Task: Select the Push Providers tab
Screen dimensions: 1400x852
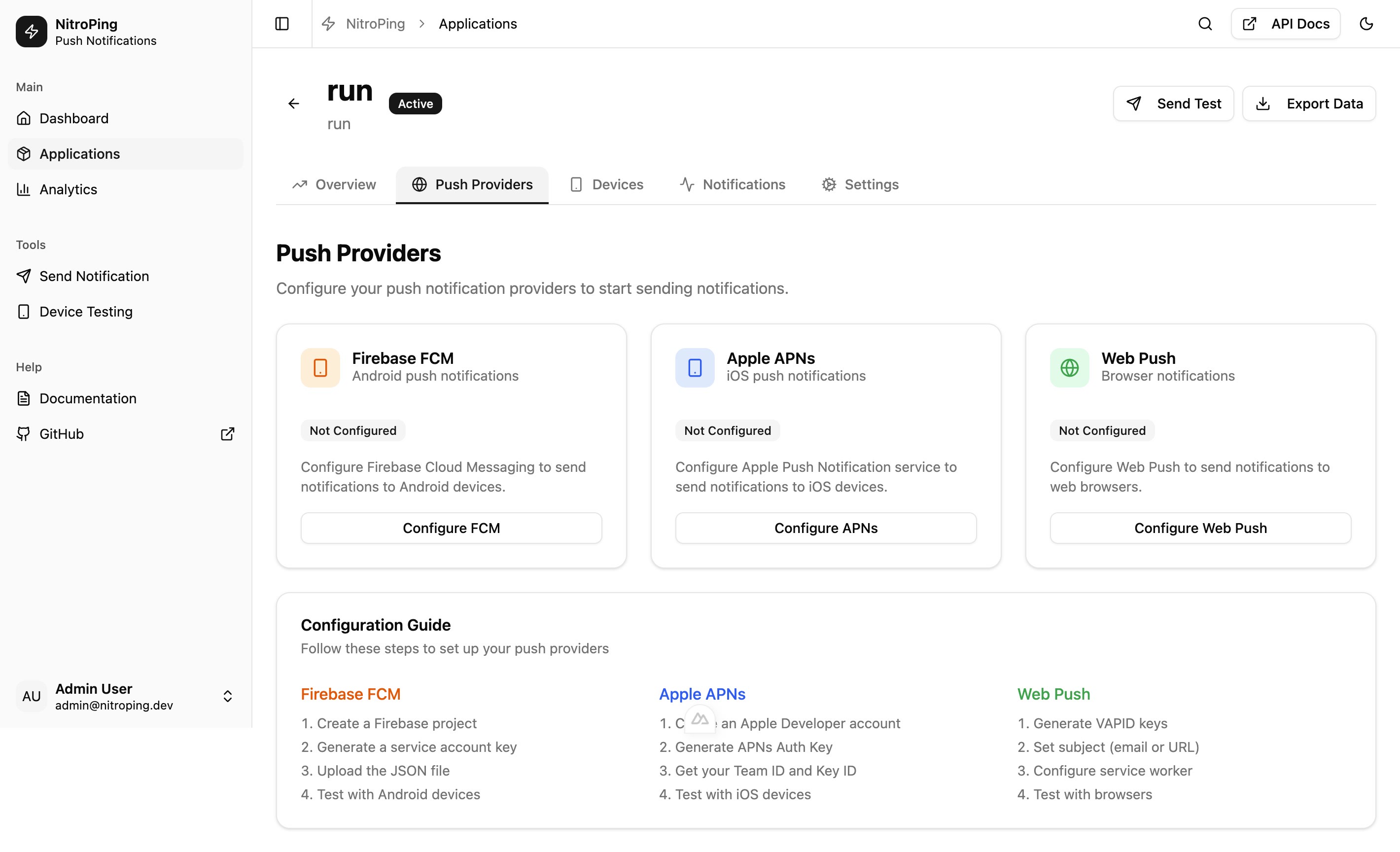Action: [x=472, y=185]
